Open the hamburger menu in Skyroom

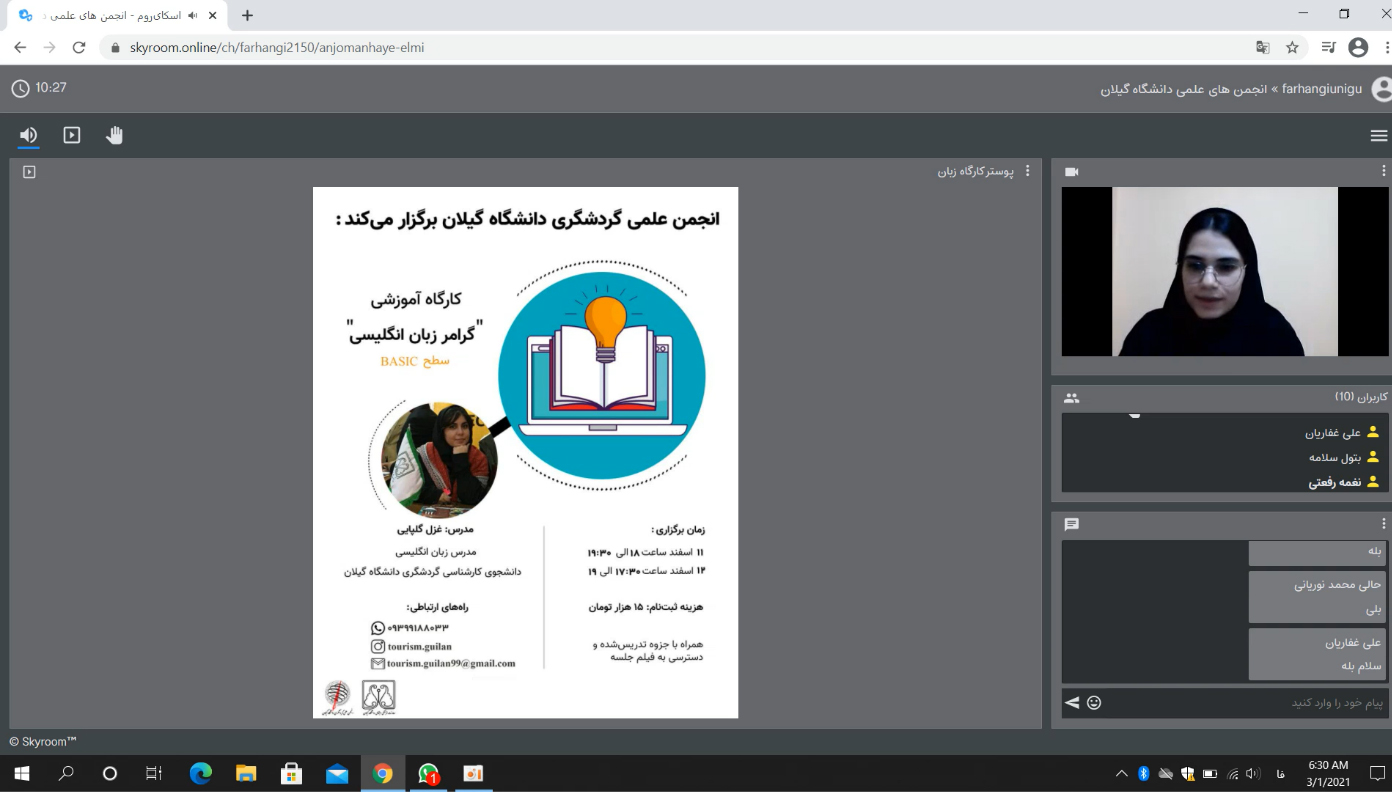coord(1378,136)
